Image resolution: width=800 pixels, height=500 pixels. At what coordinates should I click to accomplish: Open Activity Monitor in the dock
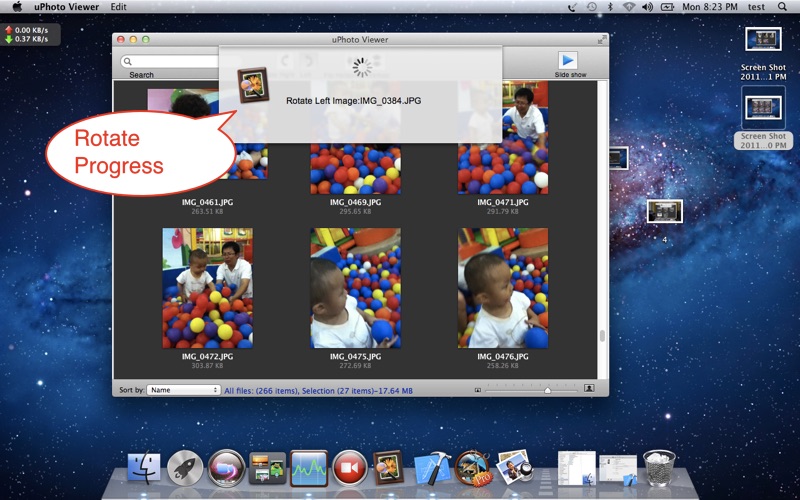point(308,467)
